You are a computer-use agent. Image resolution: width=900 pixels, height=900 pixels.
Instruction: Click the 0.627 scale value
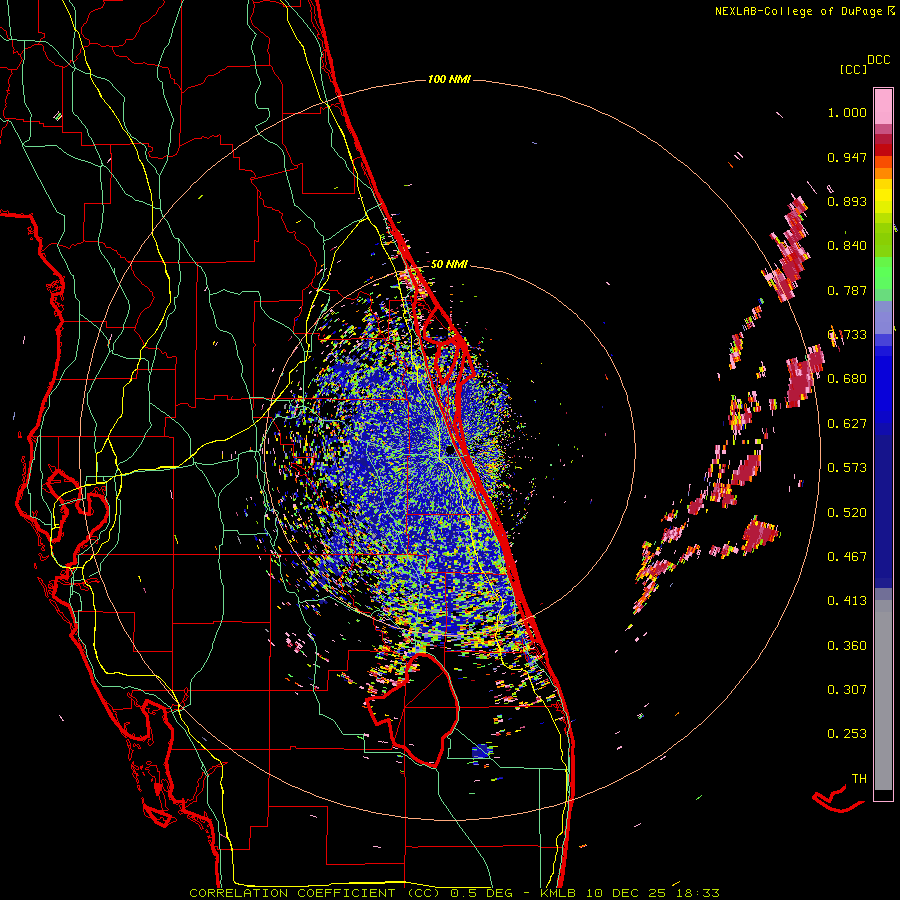[x=847, y=424]
